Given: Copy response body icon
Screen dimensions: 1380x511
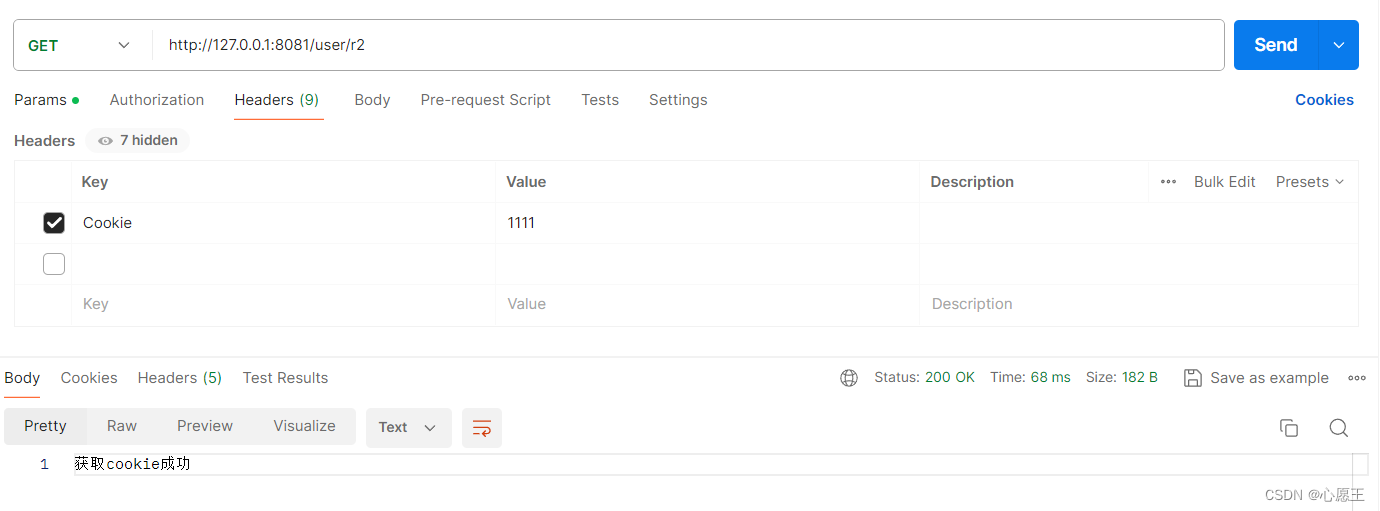Looking at the screenshot, I should [x=1289, y=427].
